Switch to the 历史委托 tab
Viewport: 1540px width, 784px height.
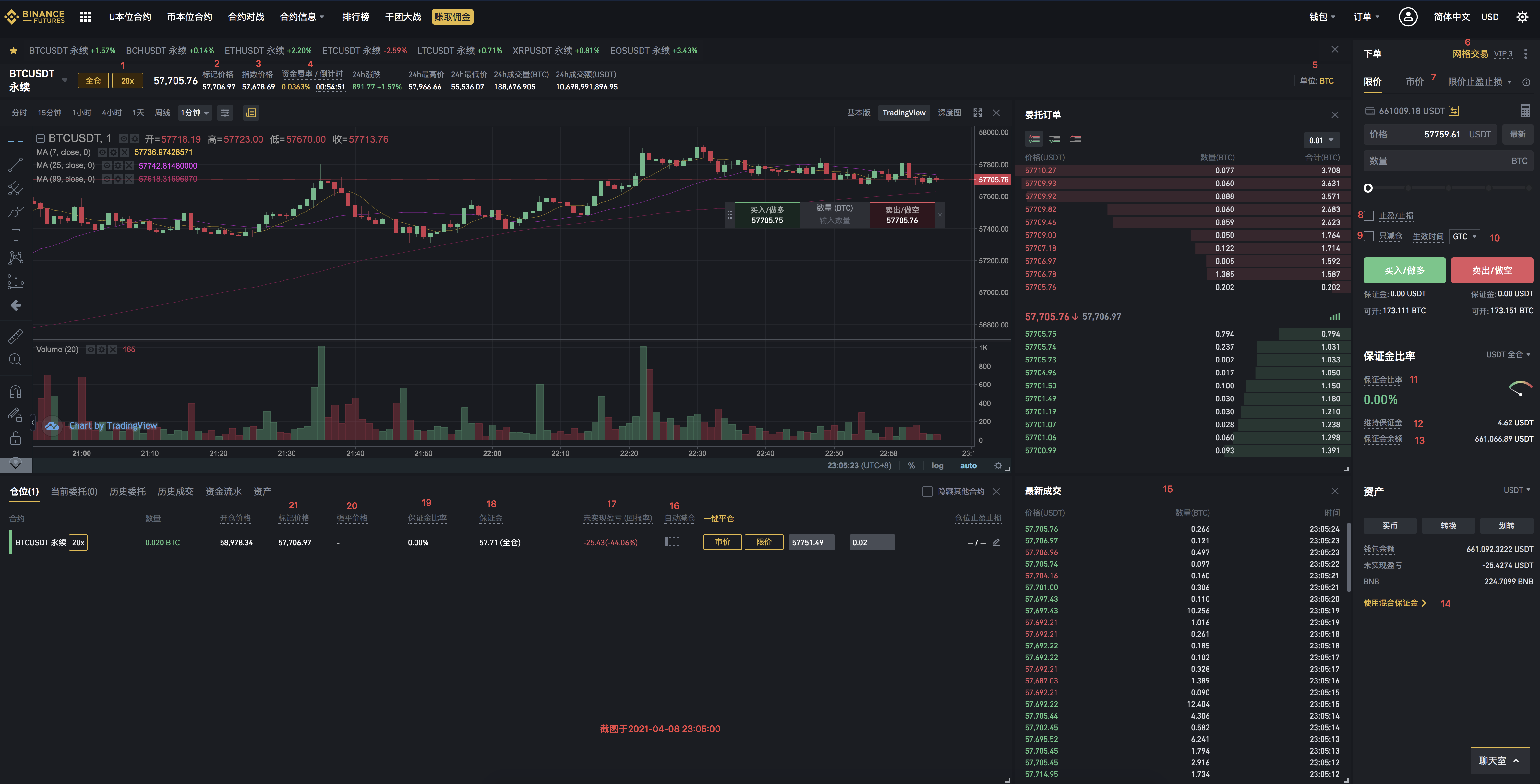point(127,491)
